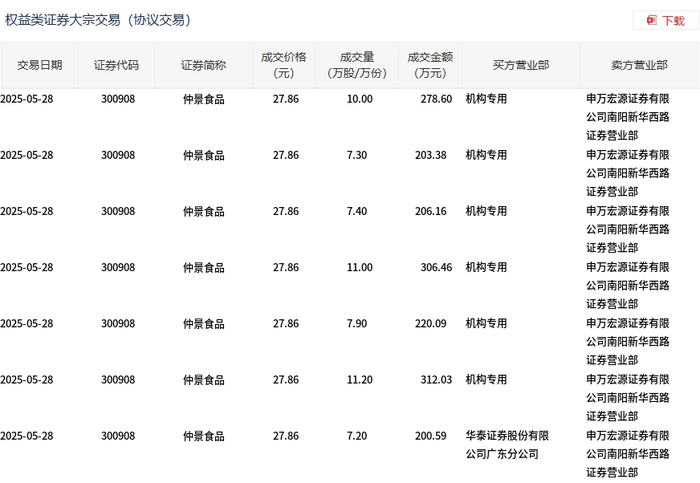Select the amount cell 312.03
This screenshot has width=700, height=483.
(x=436, y=379)
